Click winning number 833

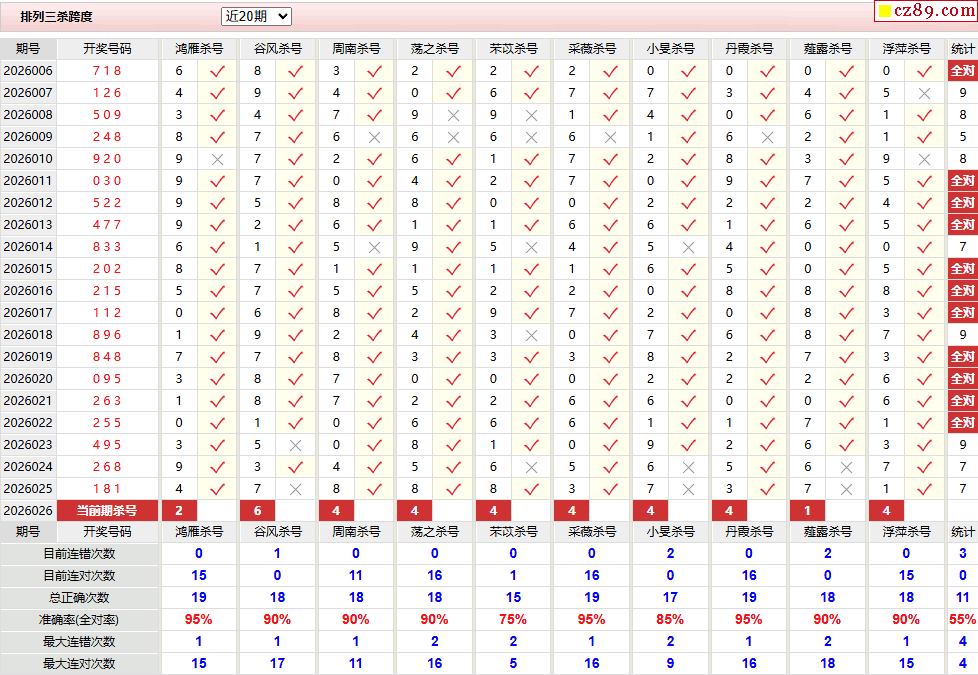pos(107,246)
